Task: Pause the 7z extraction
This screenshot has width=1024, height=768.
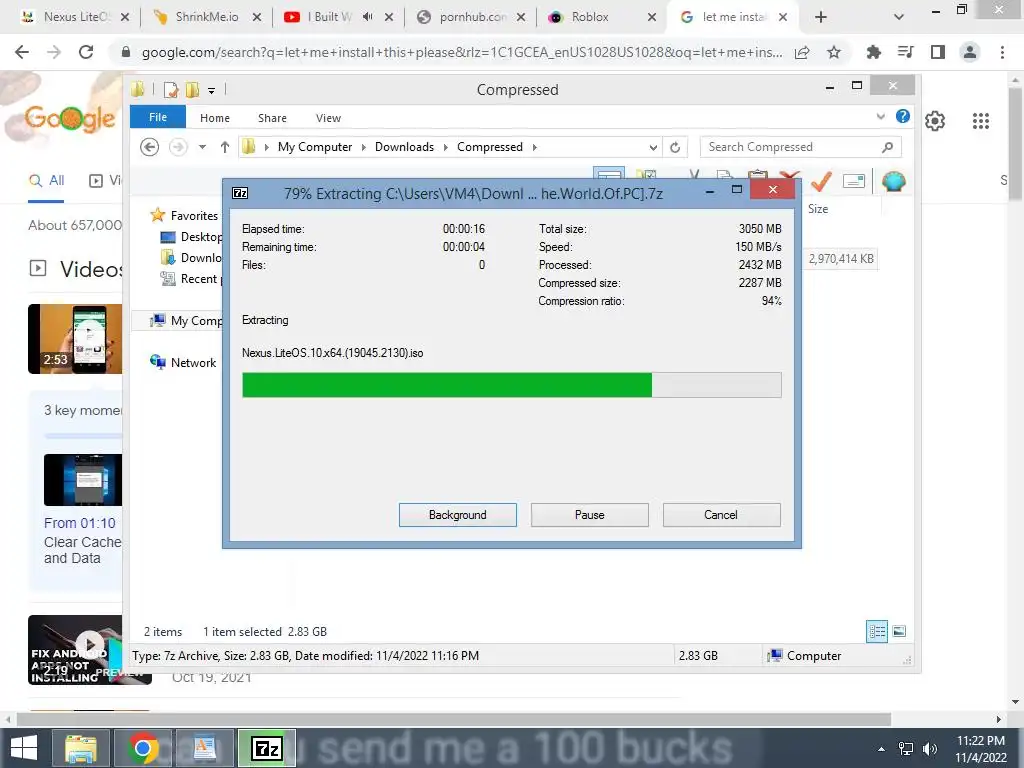Action: pos(589,515)
